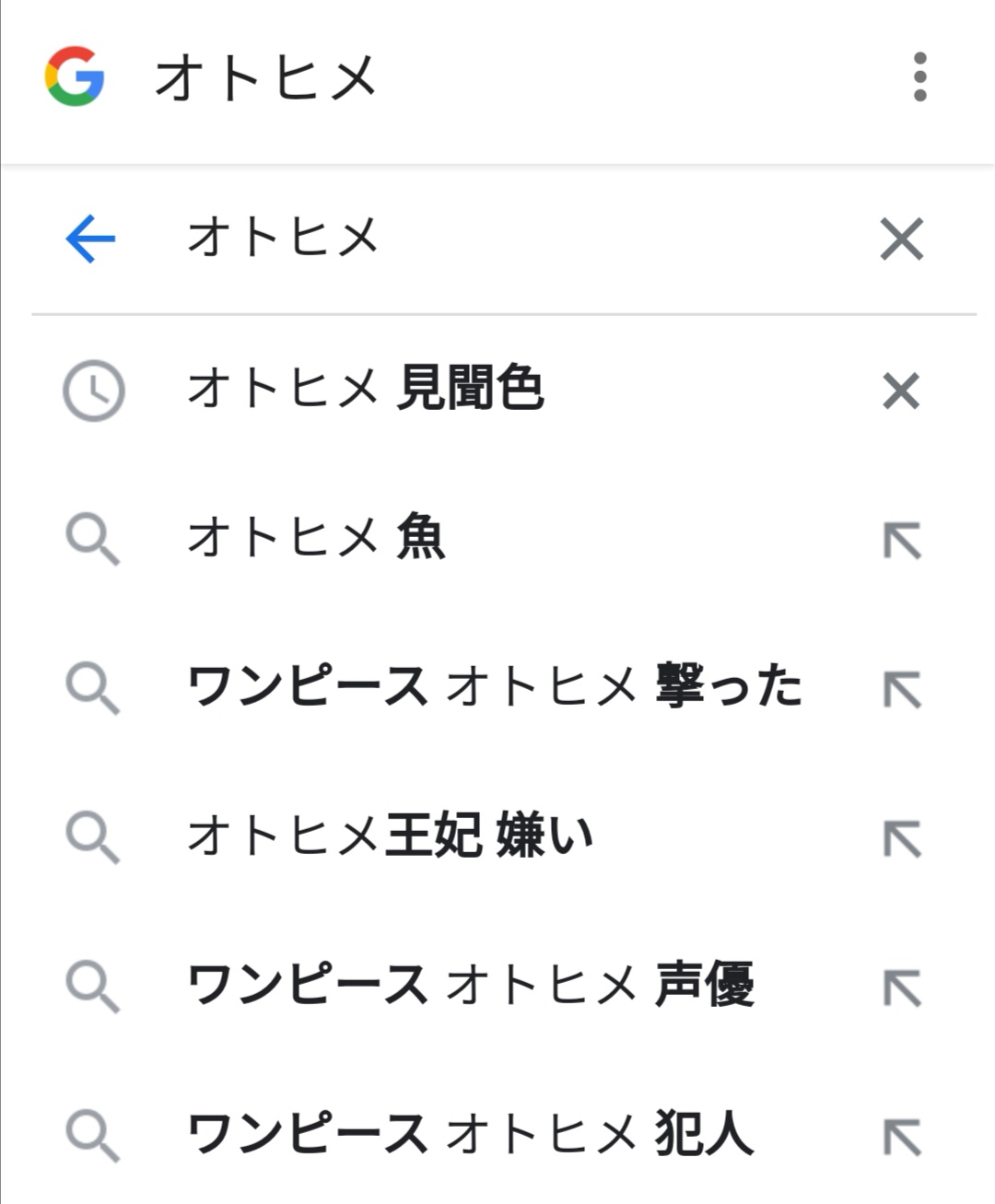Tap arrow beside ワンピース オトヒメ 声優
The width and height of the screenshot is (995, 1204).
point(902,988)
